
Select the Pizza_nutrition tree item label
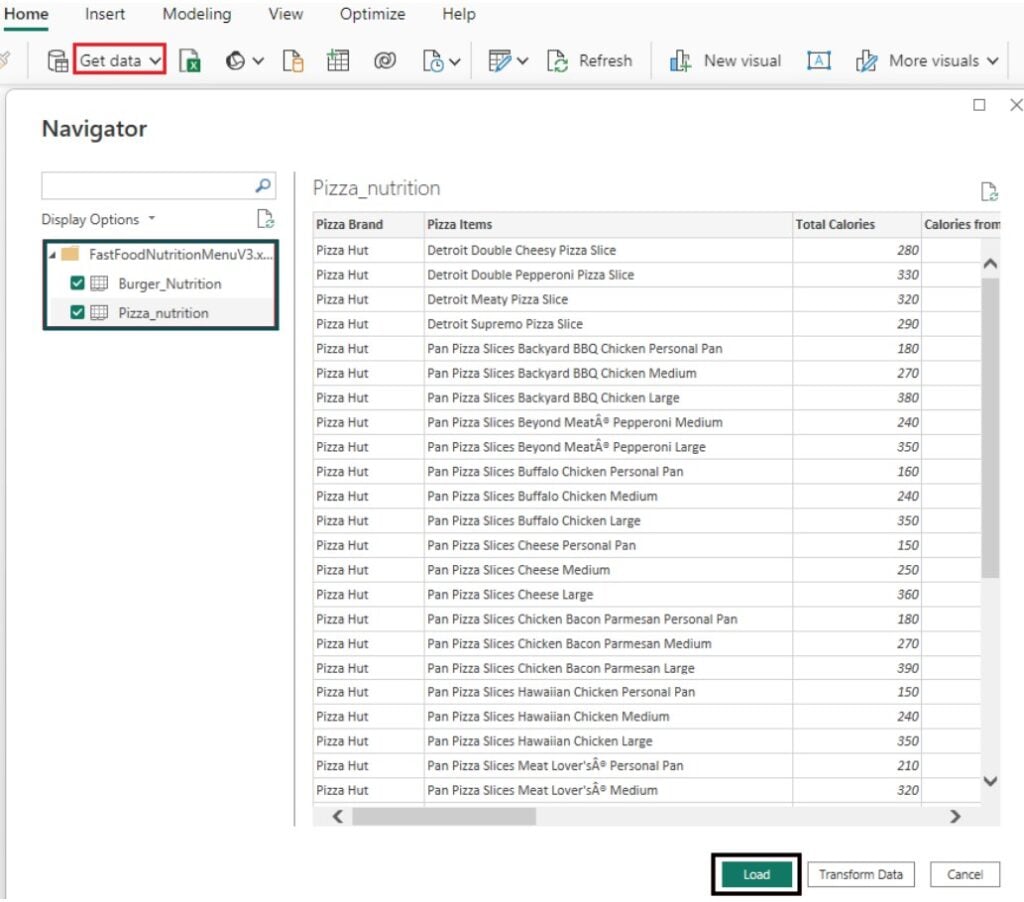tap(163, 314)
